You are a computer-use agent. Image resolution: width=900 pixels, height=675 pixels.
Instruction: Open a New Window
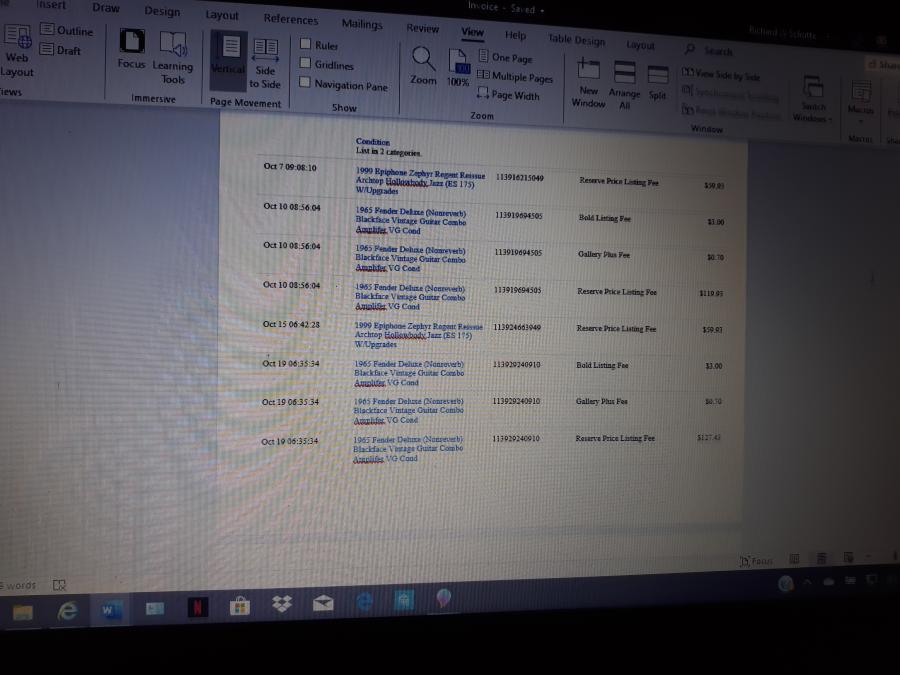(x=588, y=83)
